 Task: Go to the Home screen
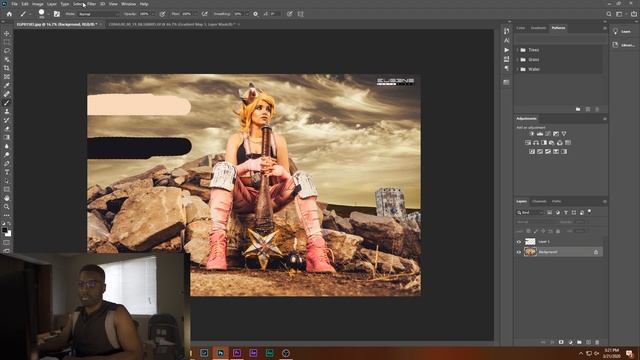9,14
